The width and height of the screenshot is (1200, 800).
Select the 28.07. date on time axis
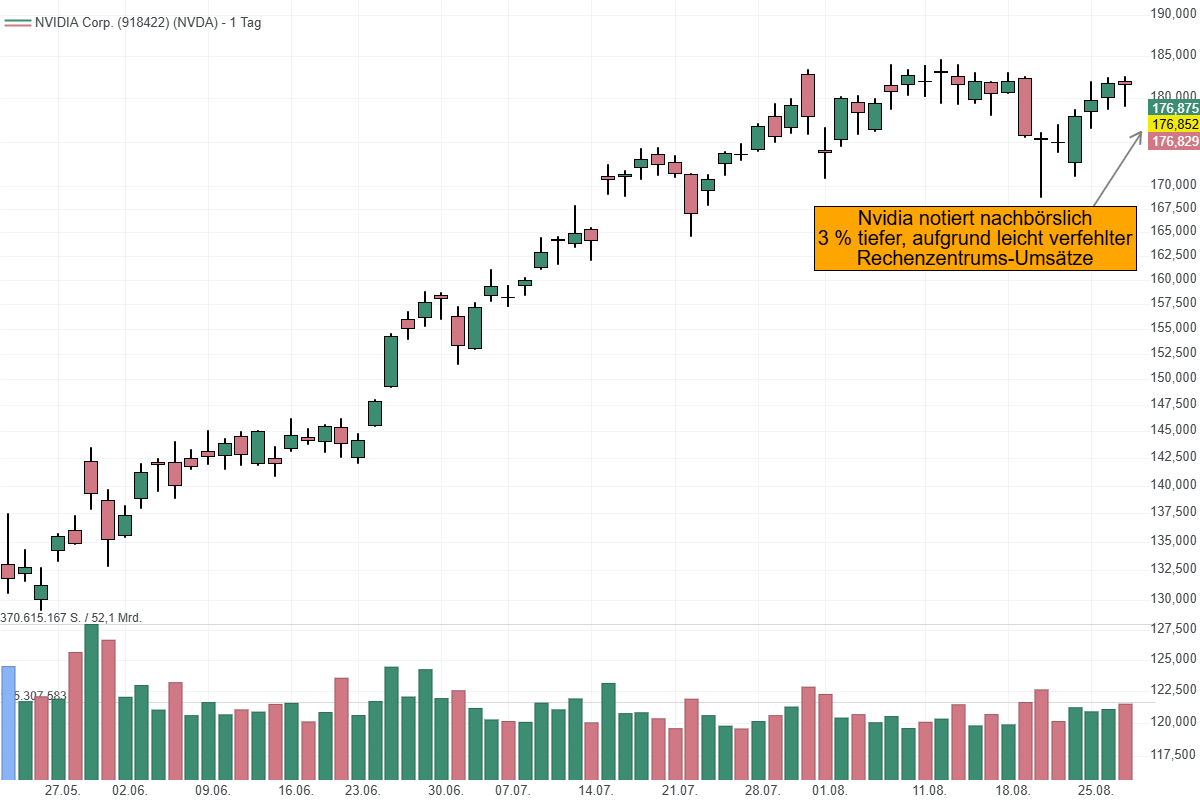tap(762, 790)
